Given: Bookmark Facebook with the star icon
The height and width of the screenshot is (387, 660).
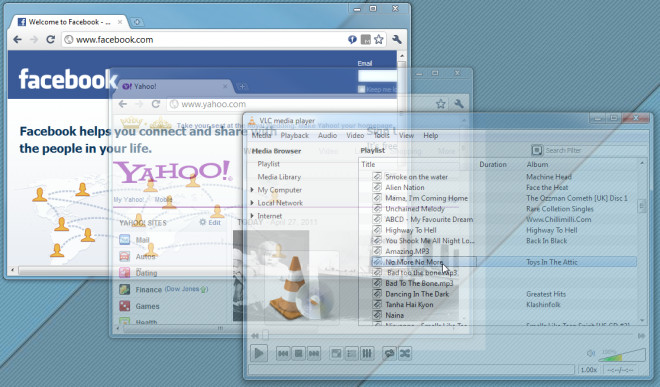Looking at the screenshot, I should [378, 40].
